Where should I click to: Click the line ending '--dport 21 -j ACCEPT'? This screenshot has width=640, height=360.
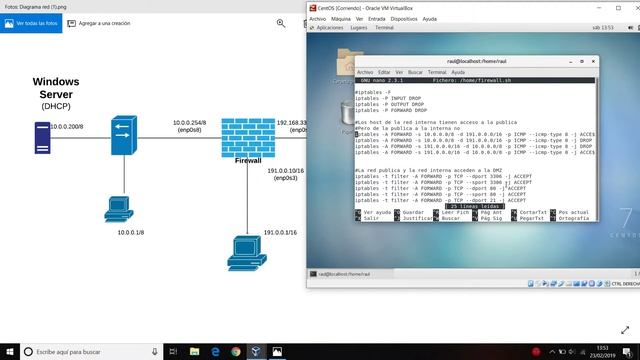pyautogui.click(x=440, y=200)
